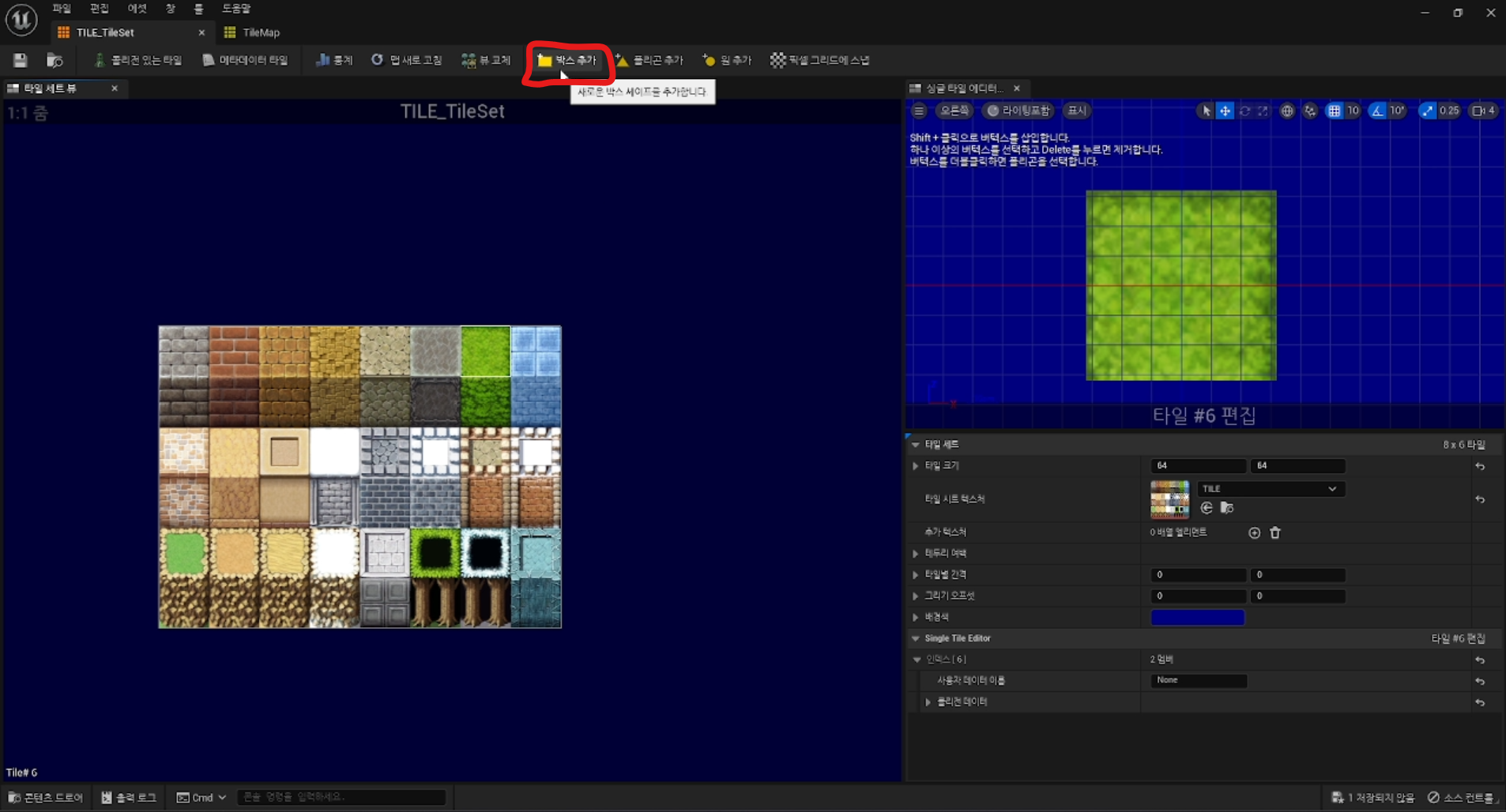
Task: Reset 타일 크기 to default arrow
Action: pyautogui.click(x=1480, y=467)
